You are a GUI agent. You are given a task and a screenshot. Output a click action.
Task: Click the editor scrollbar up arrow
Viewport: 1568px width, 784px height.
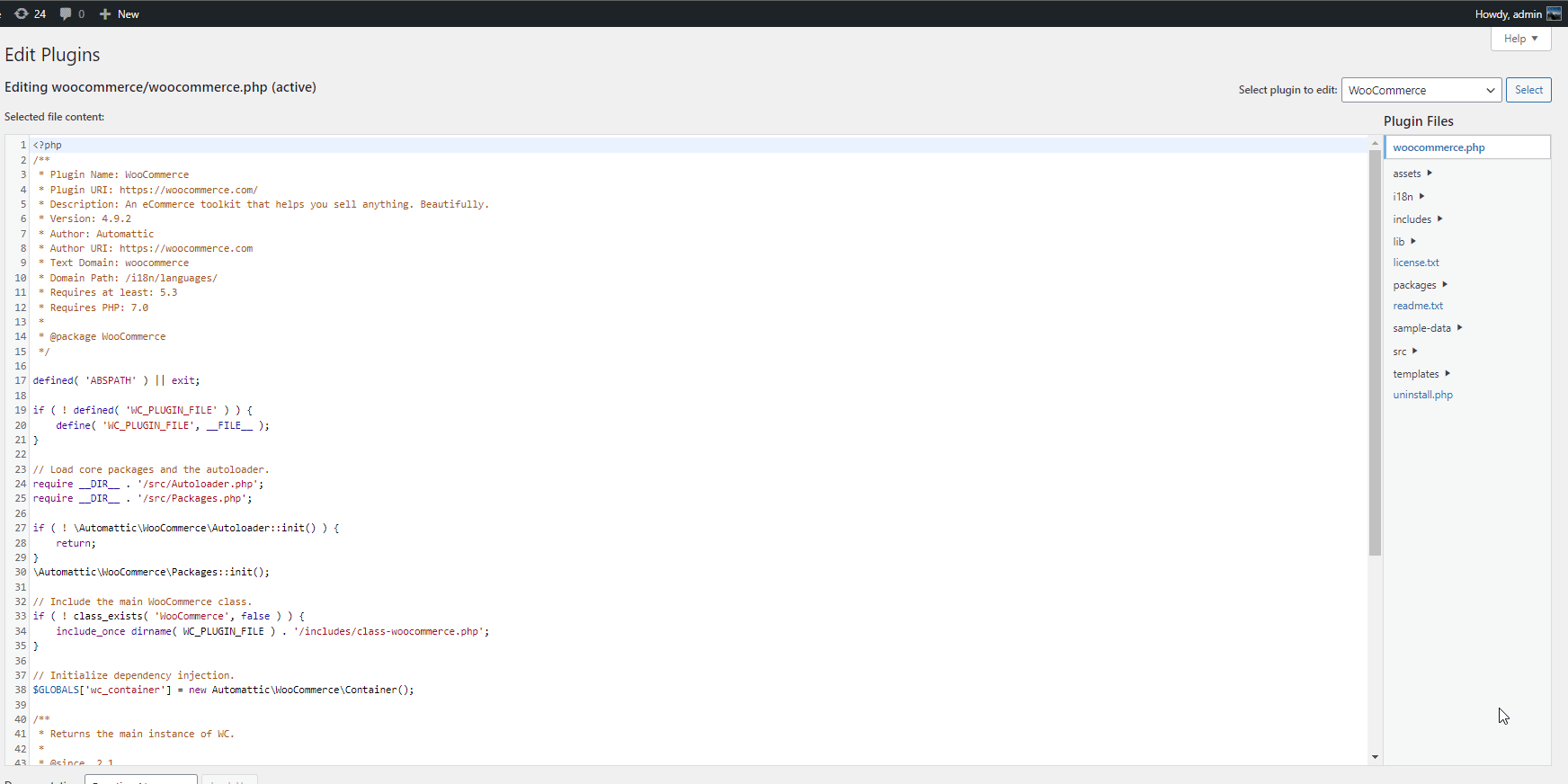tap(1375, 143)
